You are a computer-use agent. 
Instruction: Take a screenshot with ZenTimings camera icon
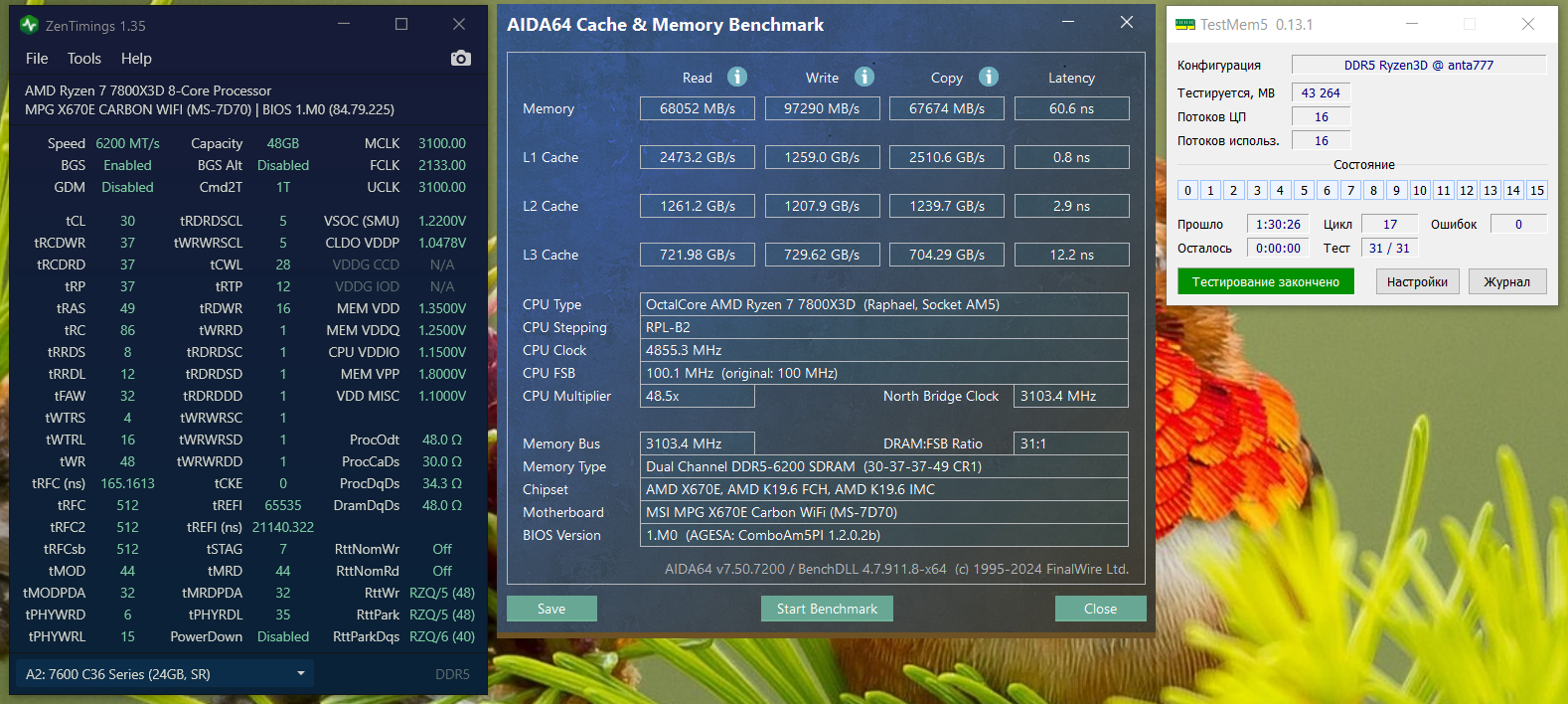tap(460, 59)
